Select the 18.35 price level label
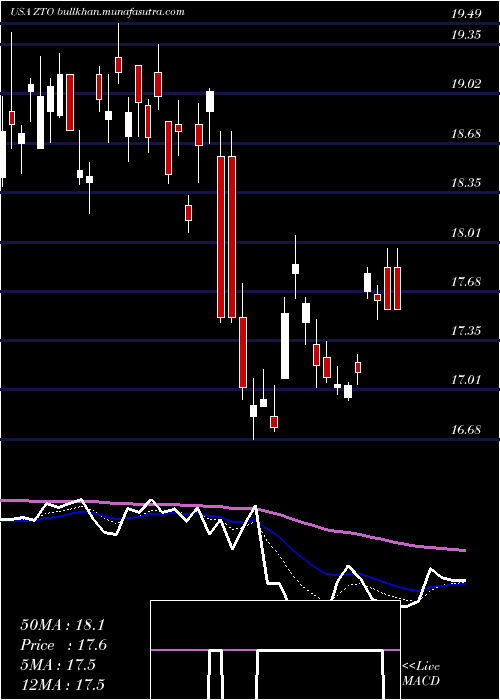 point(466,182)
